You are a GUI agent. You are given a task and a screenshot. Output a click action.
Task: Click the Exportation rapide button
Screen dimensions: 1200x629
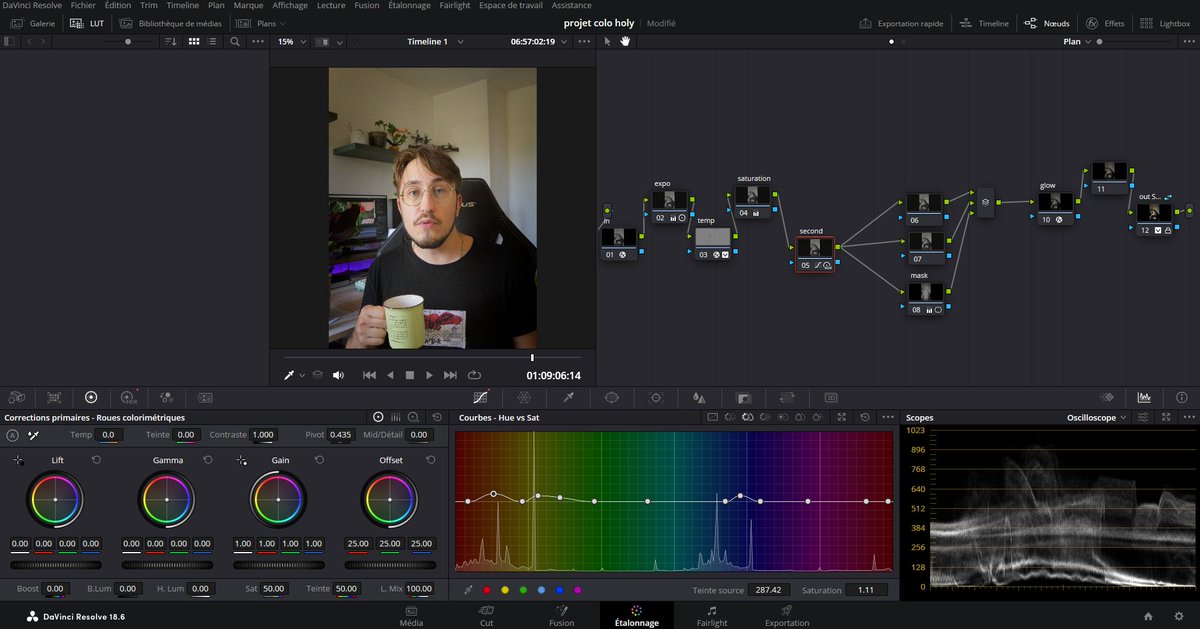(x=902, y=22)
